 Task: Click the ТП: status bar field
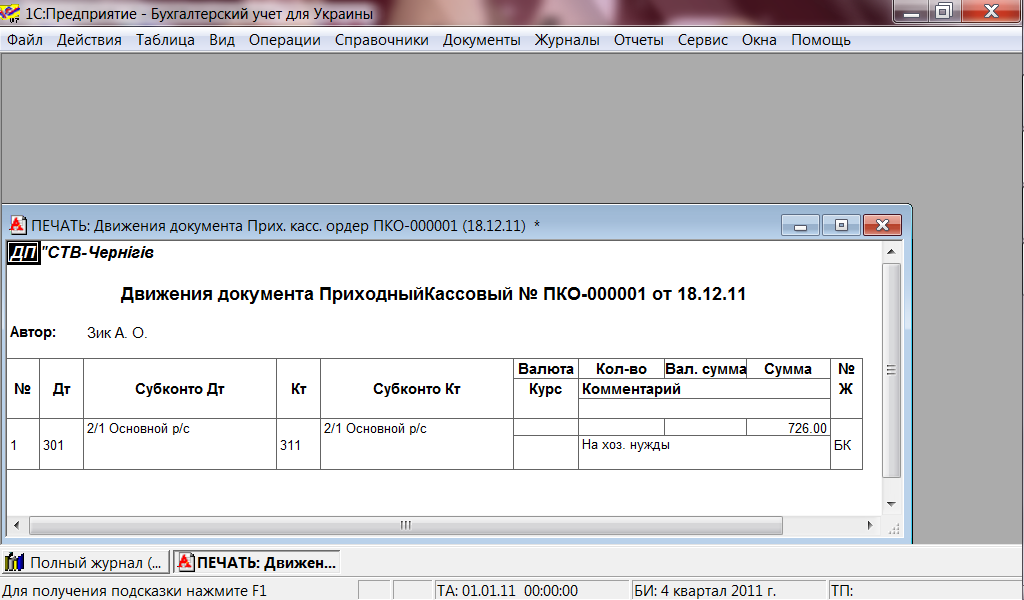tap(925, 591)
